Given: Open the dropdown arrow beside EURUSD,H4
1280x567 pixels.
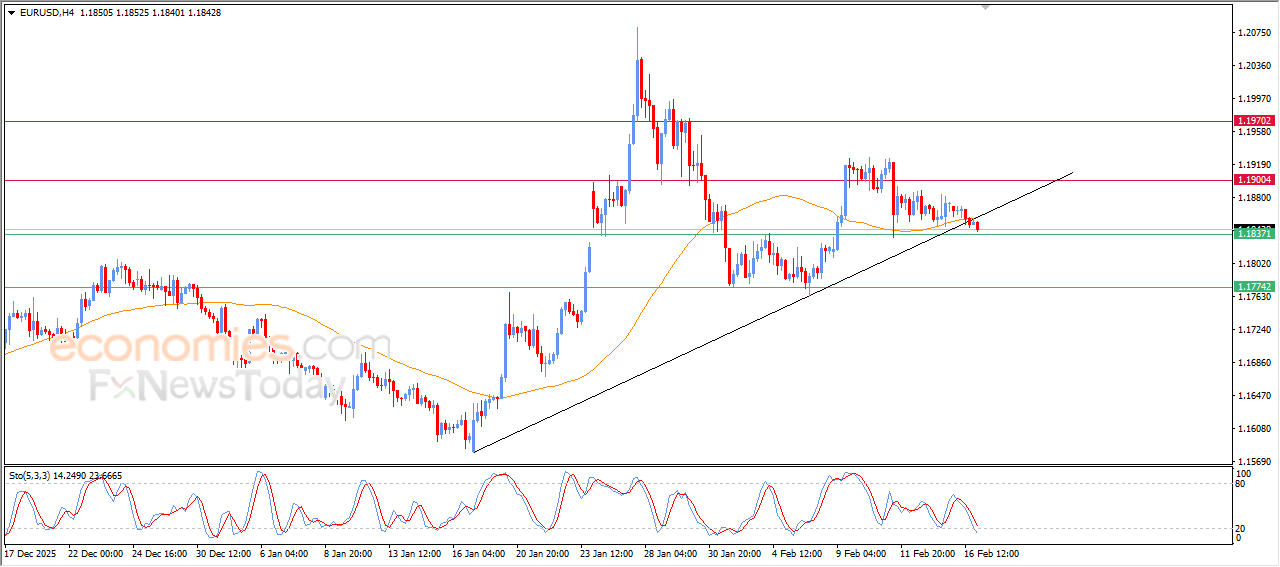Looking at the screenshot, I should pyautogui.click(x=11, y=12).
